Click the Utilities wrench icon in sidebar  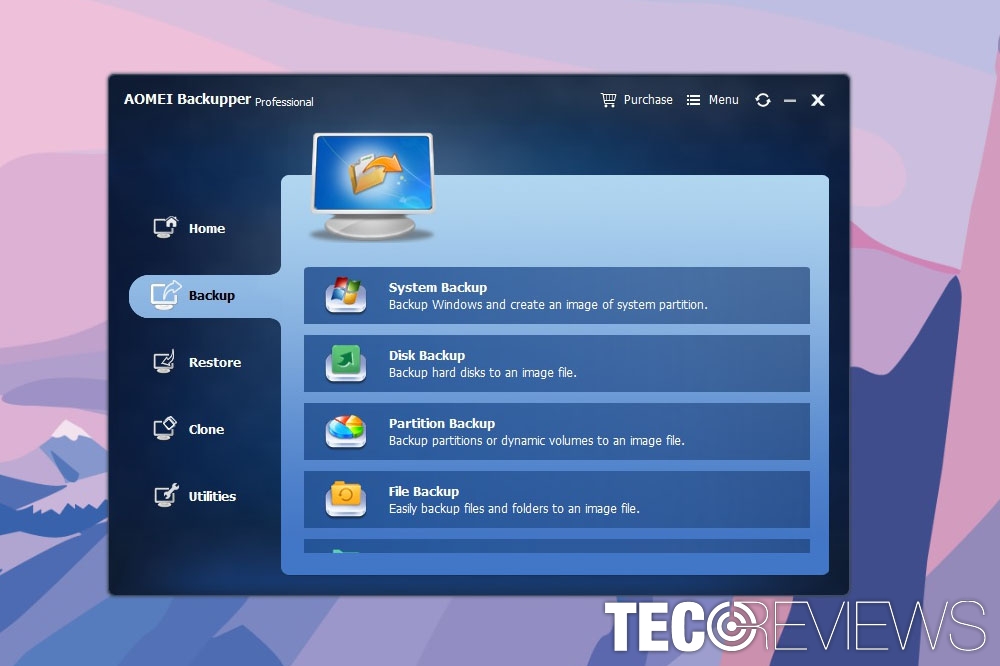tap(166, 495)
